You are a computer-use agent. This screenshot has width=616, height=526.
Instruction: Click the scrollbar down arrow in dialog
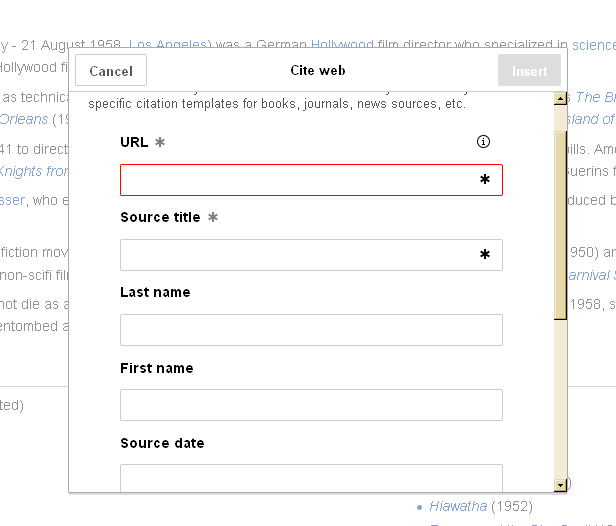pyautogui.click(x=560, y=484)
